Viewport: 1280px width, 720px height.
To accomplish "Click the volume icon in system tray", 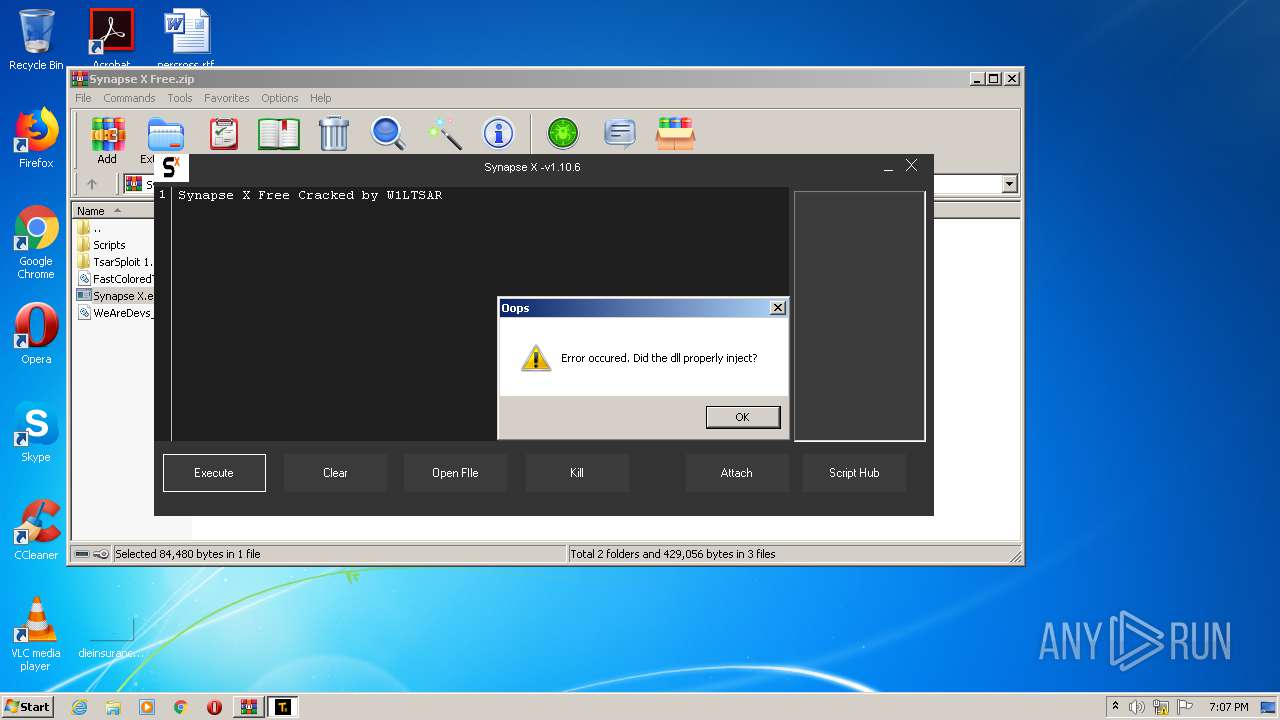I will (x=1137, y=707).
